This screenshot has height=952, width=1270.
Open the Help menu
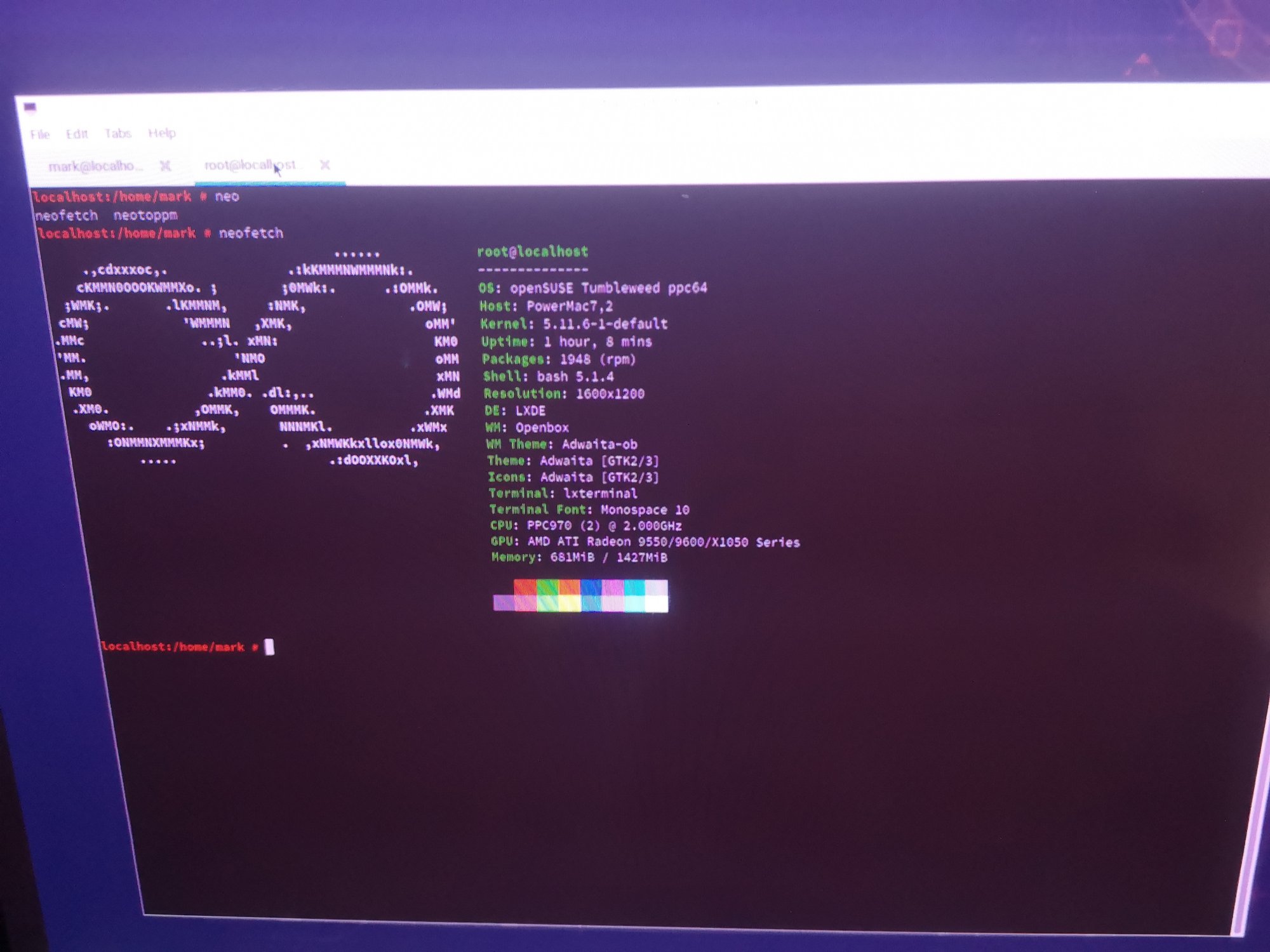(162, 133)
